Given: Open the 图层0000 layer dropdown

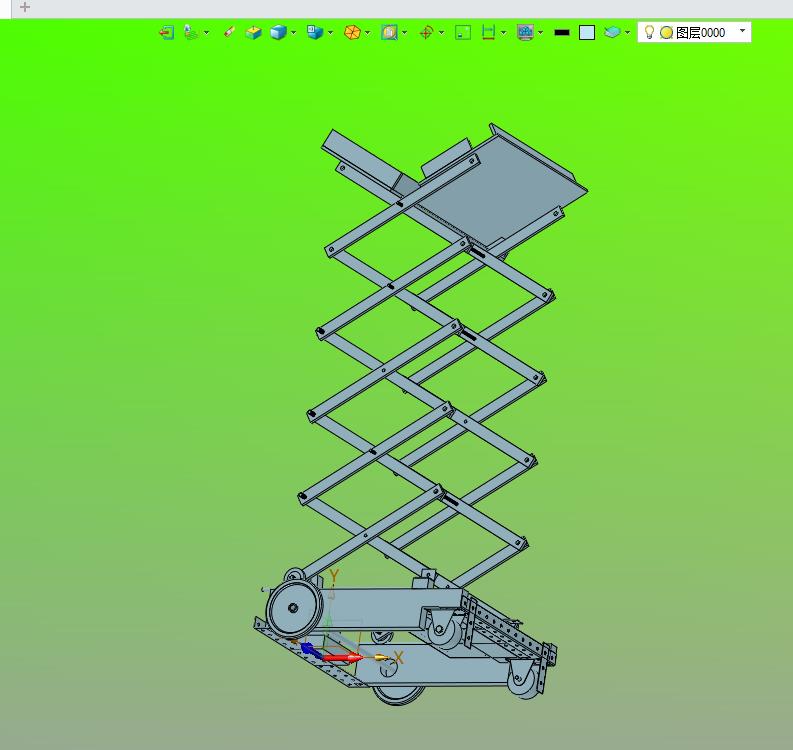Looking at the screenshot, I should pyautogui.click(x=694, y=32).
